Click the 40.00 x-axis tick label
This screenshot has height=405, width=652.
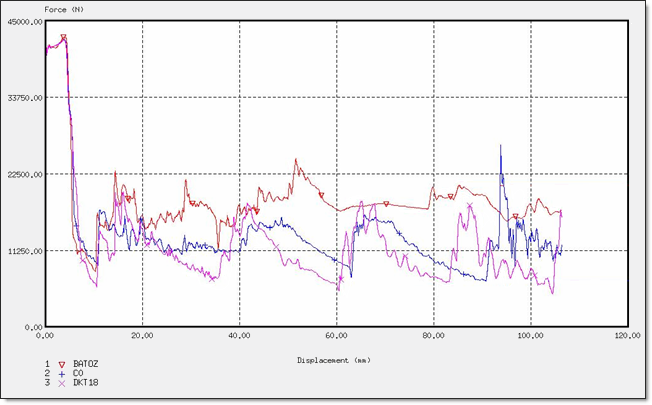point(240,336)
